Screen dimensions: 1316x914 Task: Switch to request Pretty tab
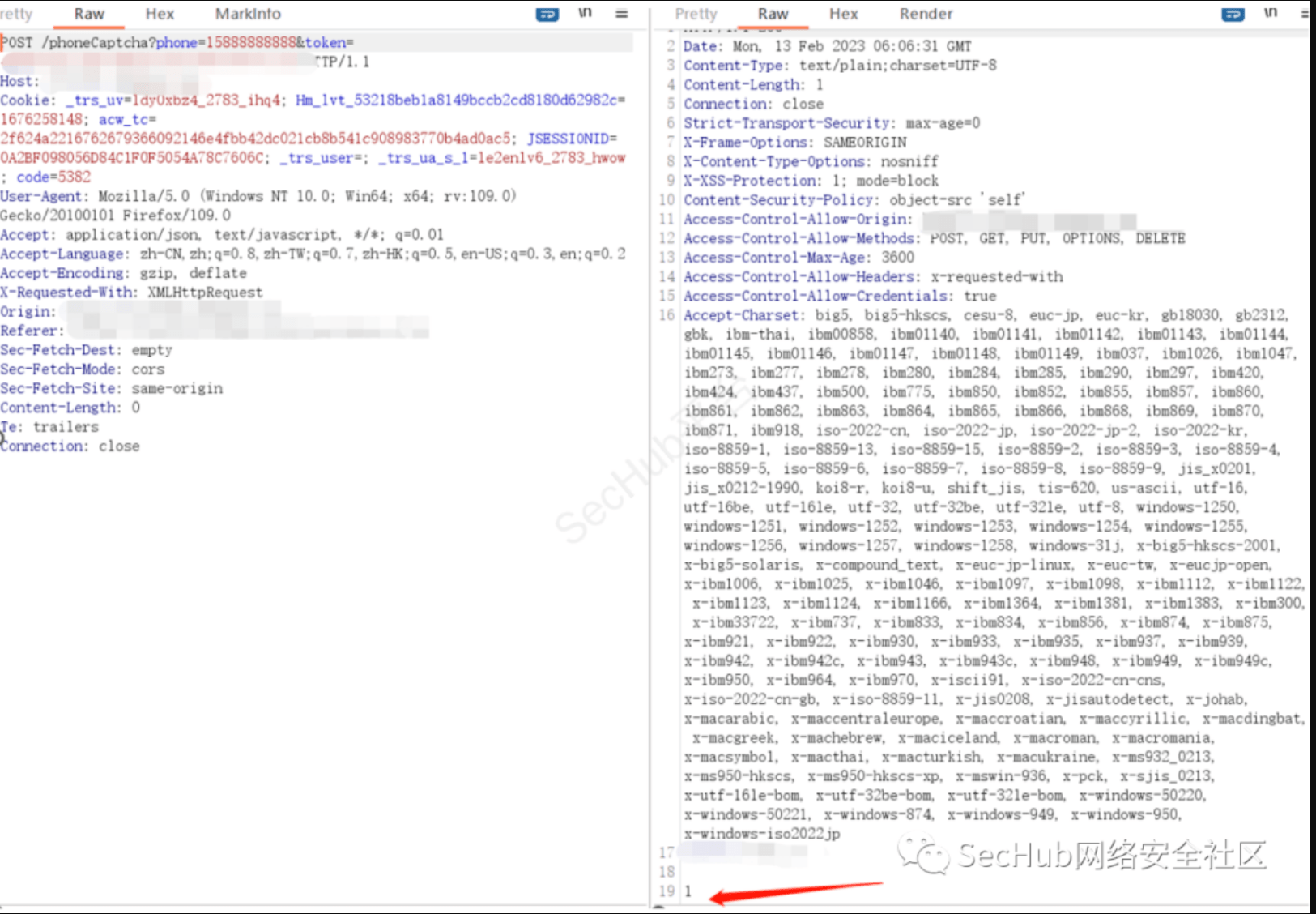click(16, 14)
